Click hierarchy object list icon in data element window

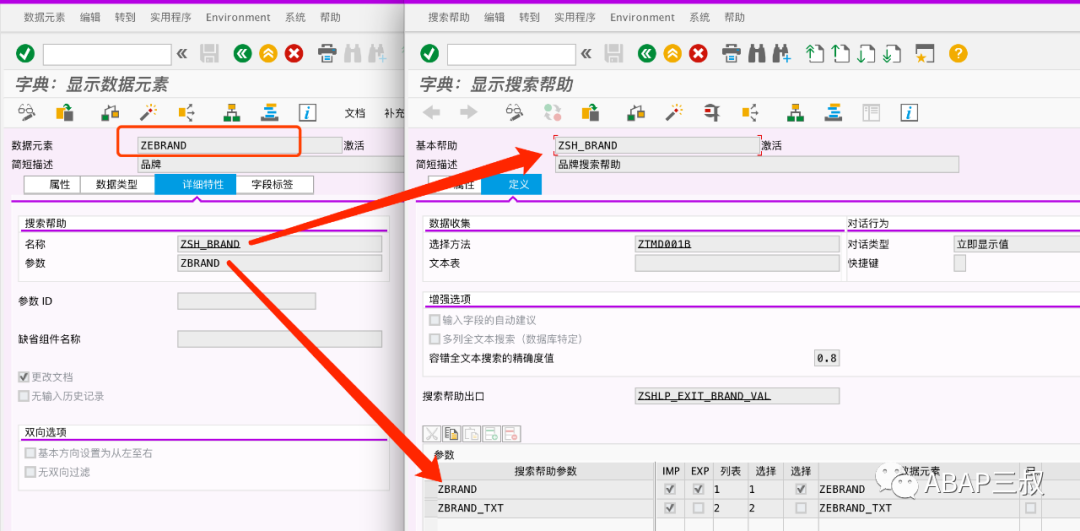point(231,112)
